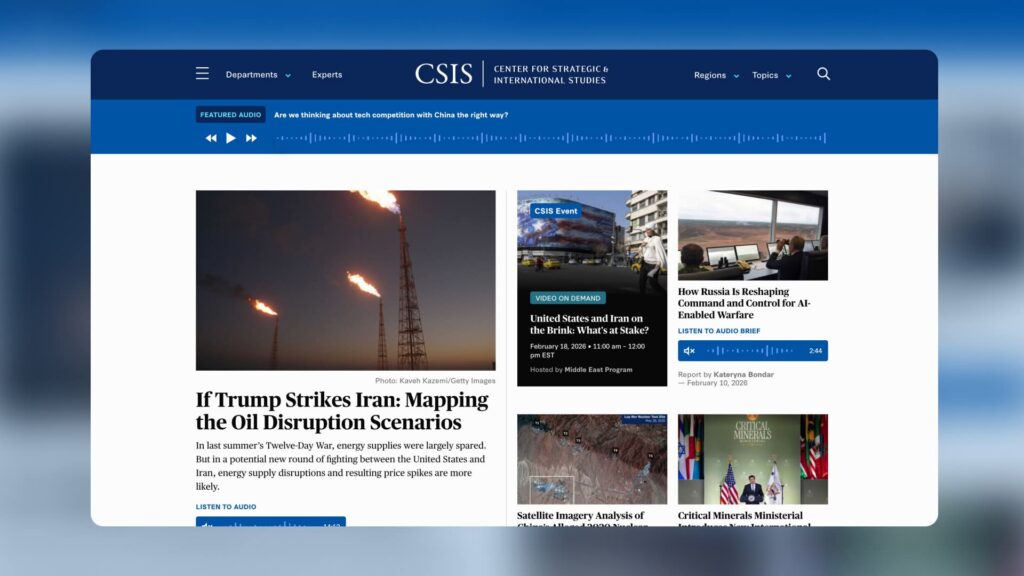Rewind the featured audio
This screenshot has height=576, width=1024.
point(211,138)
